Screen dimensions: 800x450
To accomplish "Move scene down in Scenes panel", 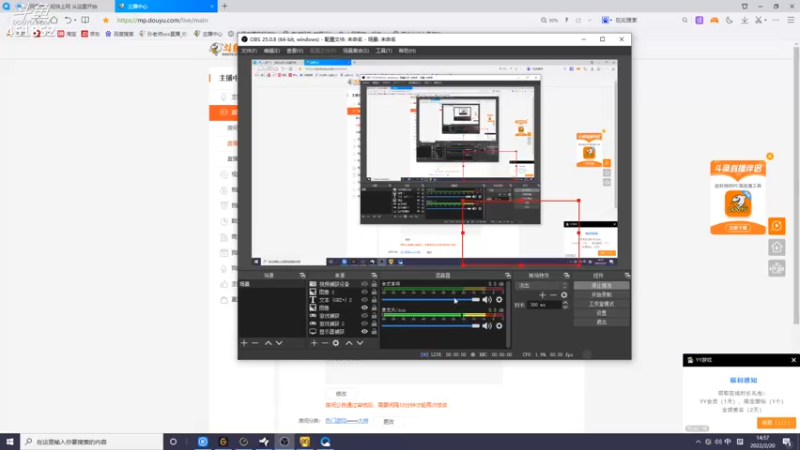I will [279, 343].
